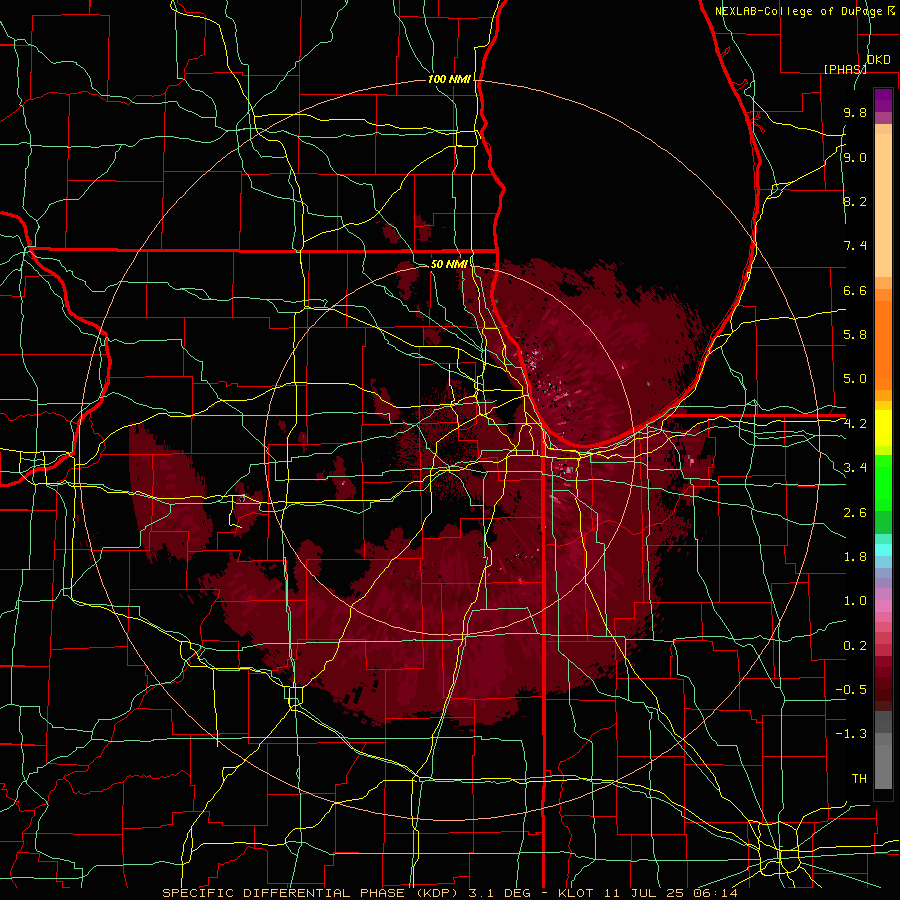
Task: Click the -0.5 legend value
Action: pyautogui.click(x=851, y=689)
